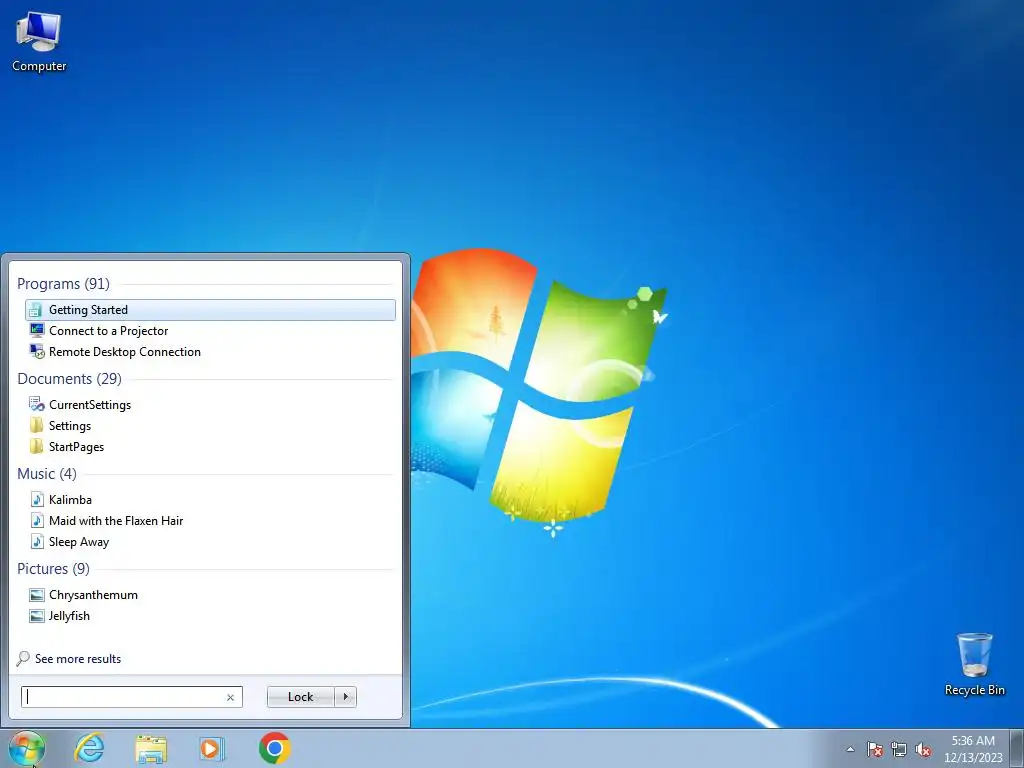The height and width of the screenshot is (768, 1024).
Task: Open Connect to a Projector result
Action: click(x=210, y=330)
